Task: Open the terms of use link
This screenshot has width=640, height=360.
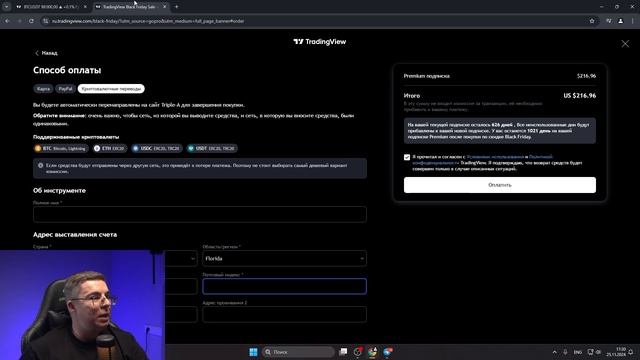Action: pyautogui.click(x=495, y=157)
